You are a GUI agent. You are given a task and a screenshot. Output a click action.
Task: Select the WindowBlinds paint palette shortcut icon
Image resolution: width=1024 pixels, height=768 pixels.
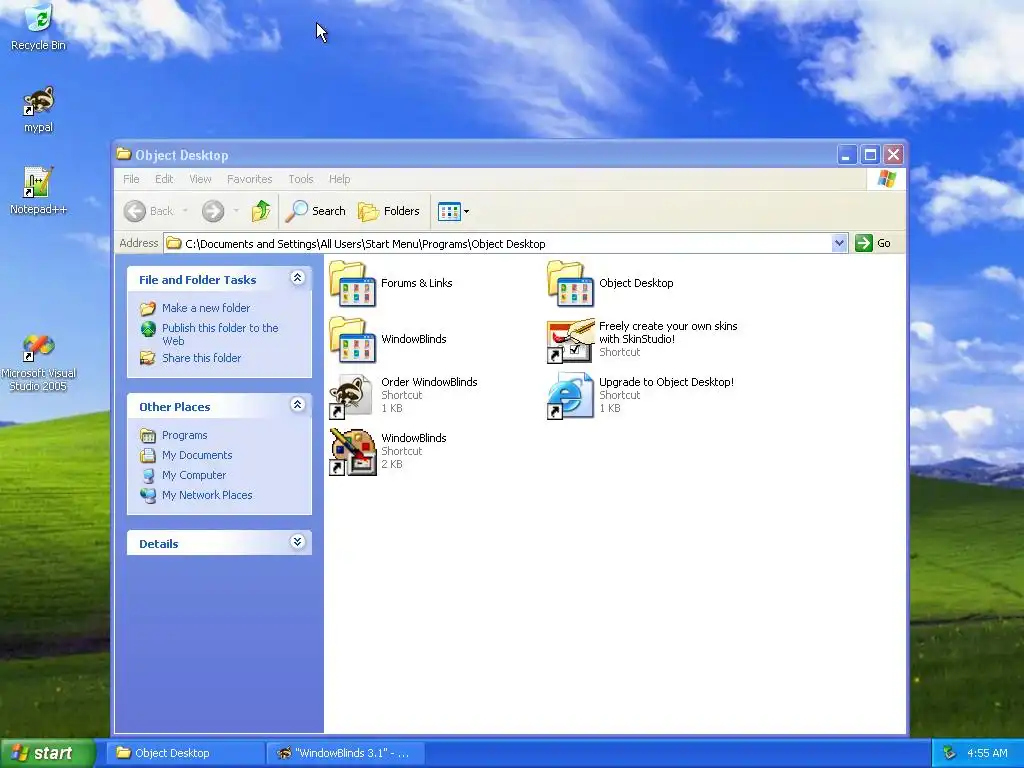pyautogui.click(x=353, y=452)
